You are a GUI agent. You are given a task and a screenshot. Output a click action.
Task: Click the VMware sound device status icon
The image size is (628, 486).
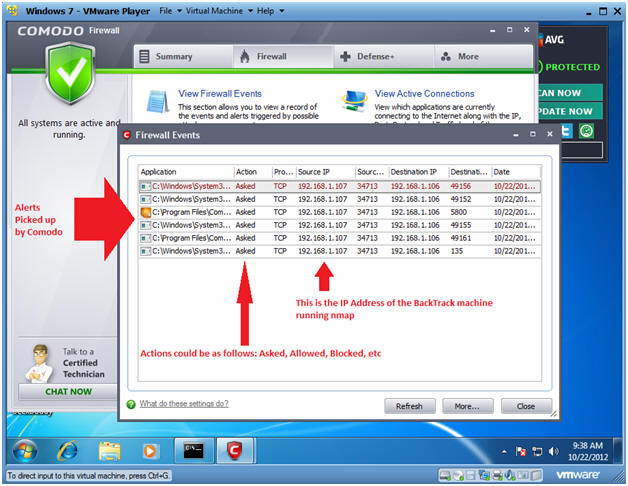510,476
